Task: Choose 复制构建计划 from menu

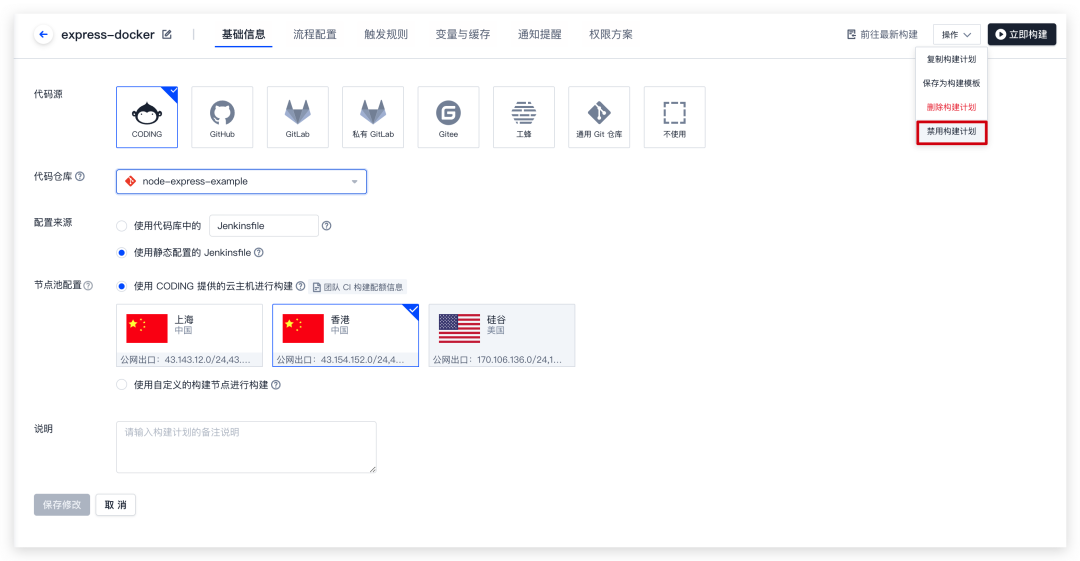Action: (x=951, y=59)
